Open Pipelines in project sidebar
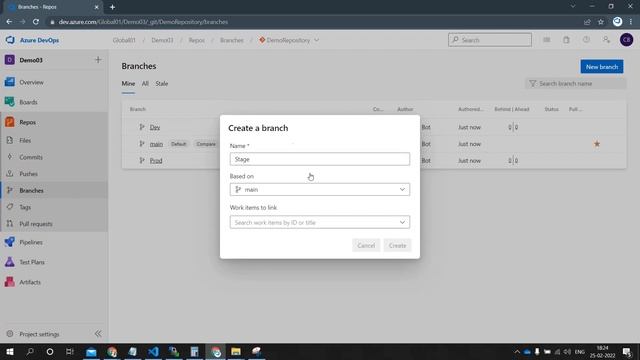This screenshot has width=640, height=360. pyautogui.click(x=31, y=242)
